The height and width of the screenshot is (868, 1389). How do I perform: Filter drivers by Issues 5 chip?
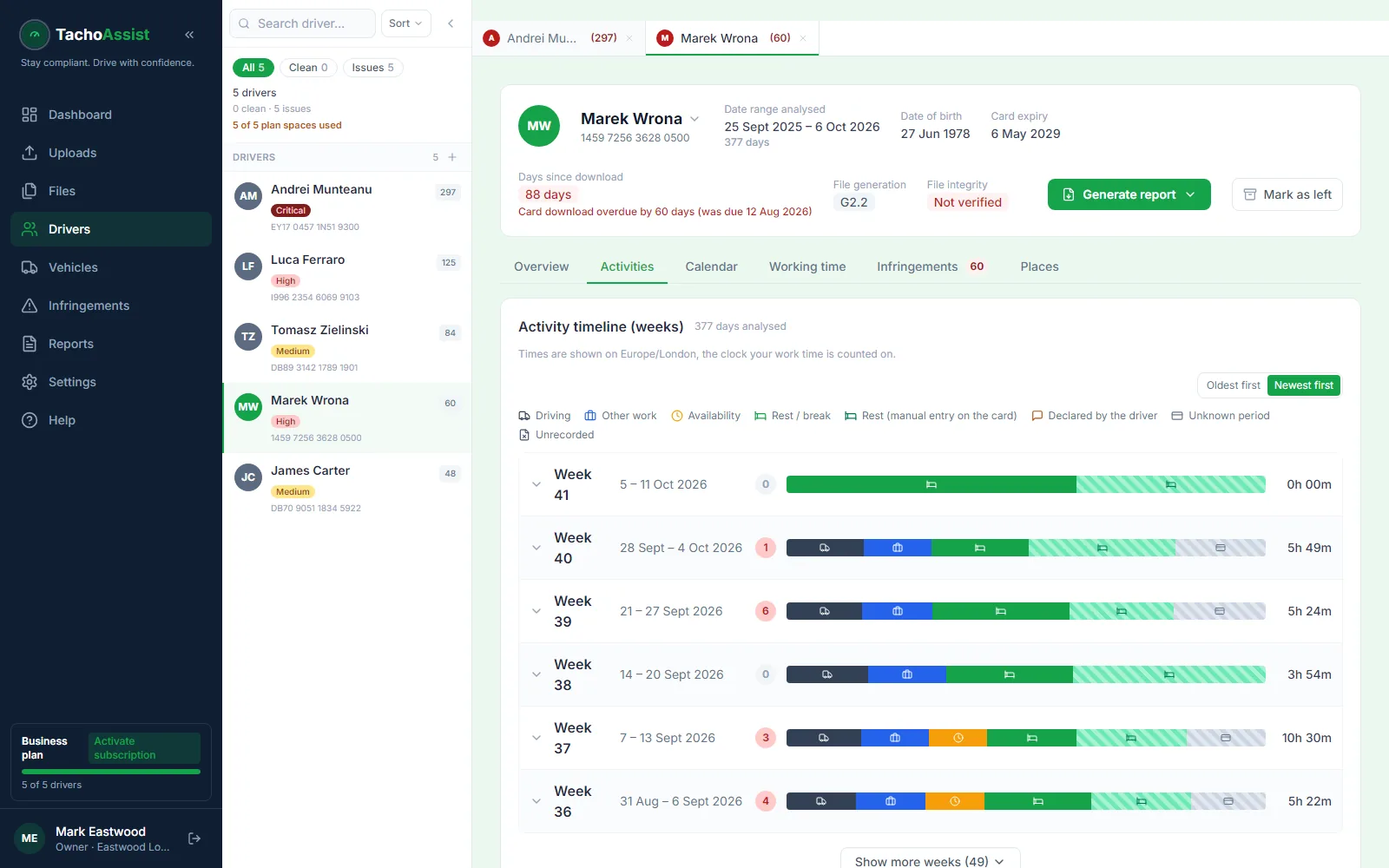click(x=372, y=68)
